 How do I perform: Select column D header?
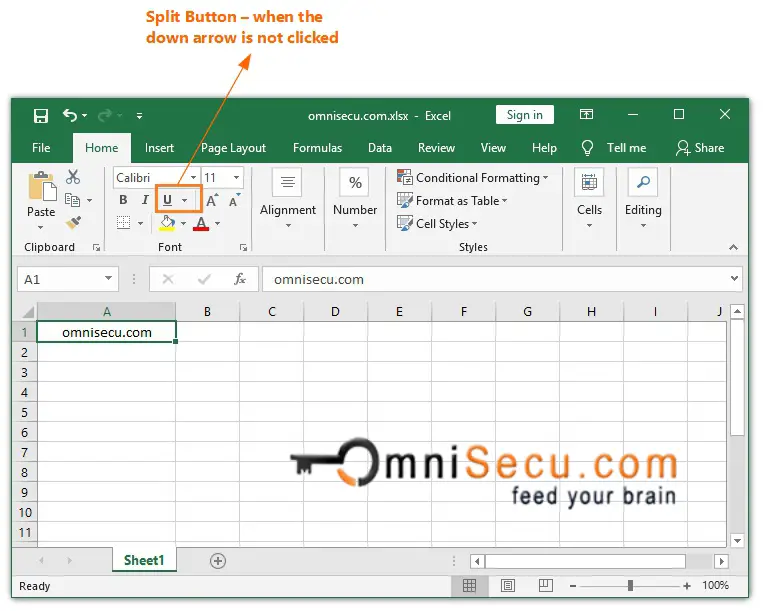point(335,311)
